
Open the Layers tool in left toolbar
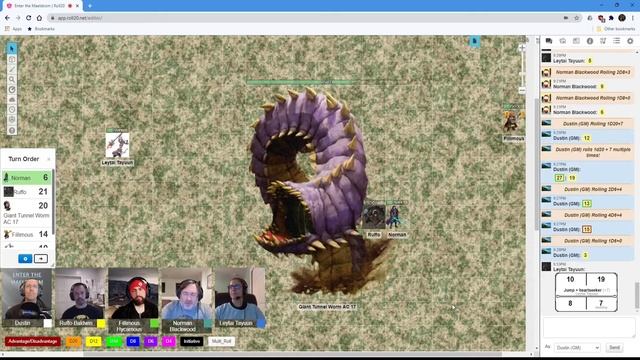(12, 59)
